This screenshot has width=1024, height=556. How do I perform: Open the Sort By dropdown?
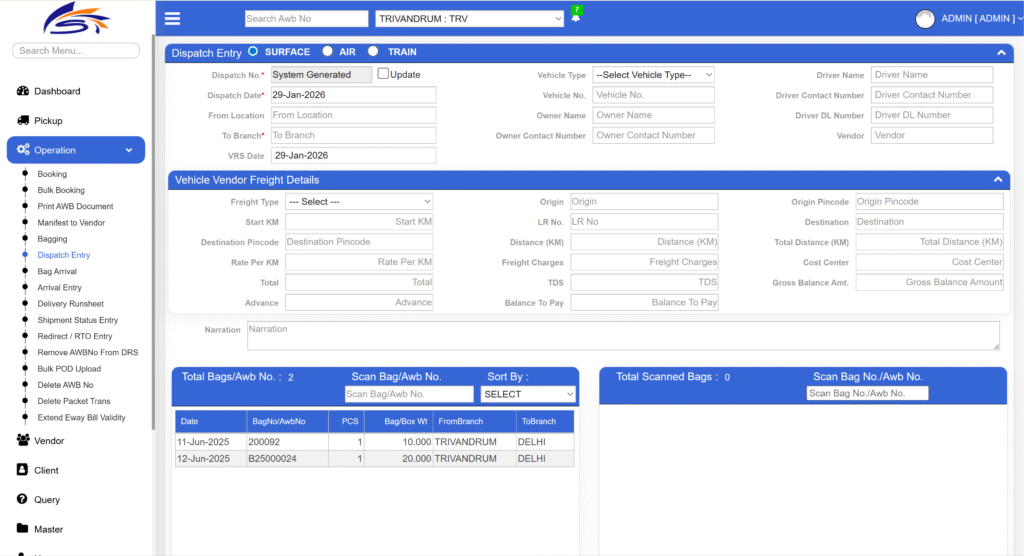pos(528,394)
